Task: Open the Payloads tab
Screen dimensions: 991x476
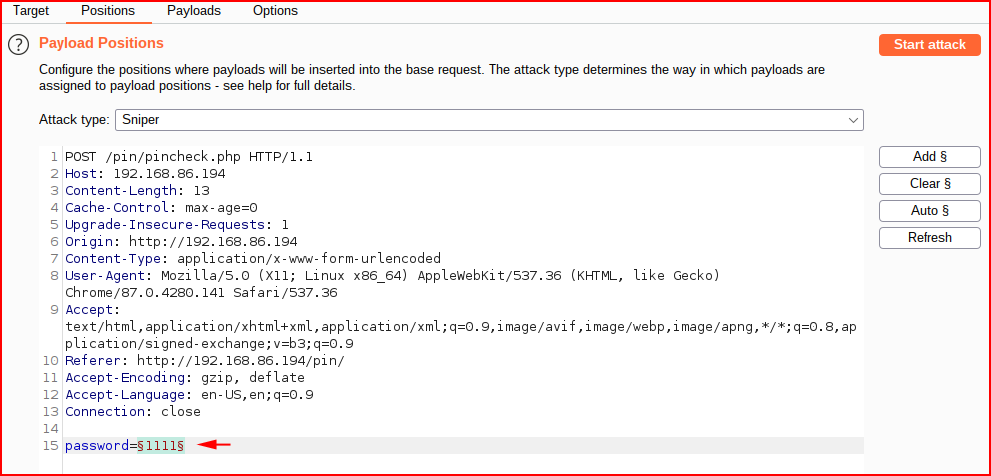Action: [x=194, y=11]
